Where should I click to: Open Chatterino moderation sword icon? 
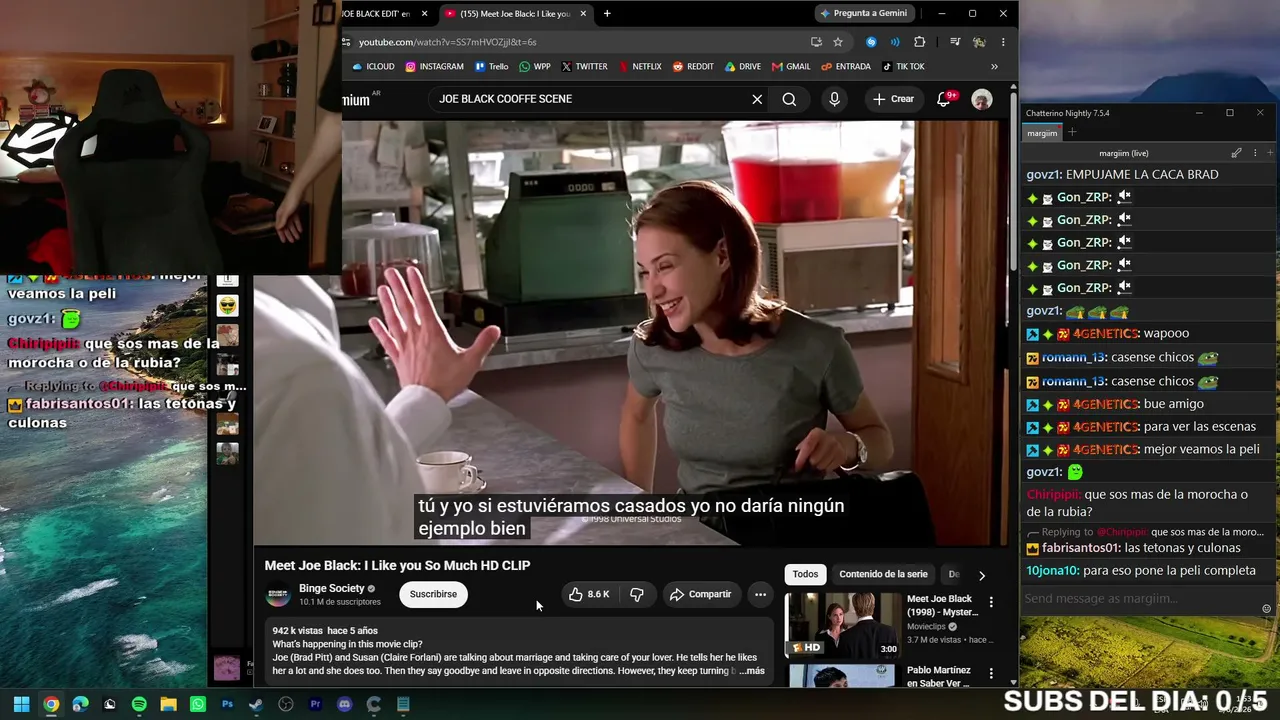1236,153
